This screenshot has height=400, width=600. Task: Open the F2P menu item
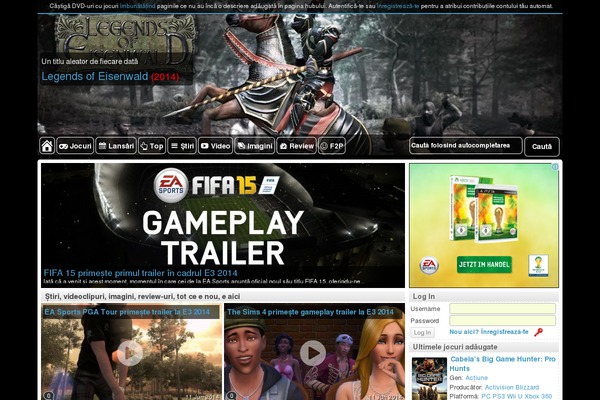(x=332, y=146)
